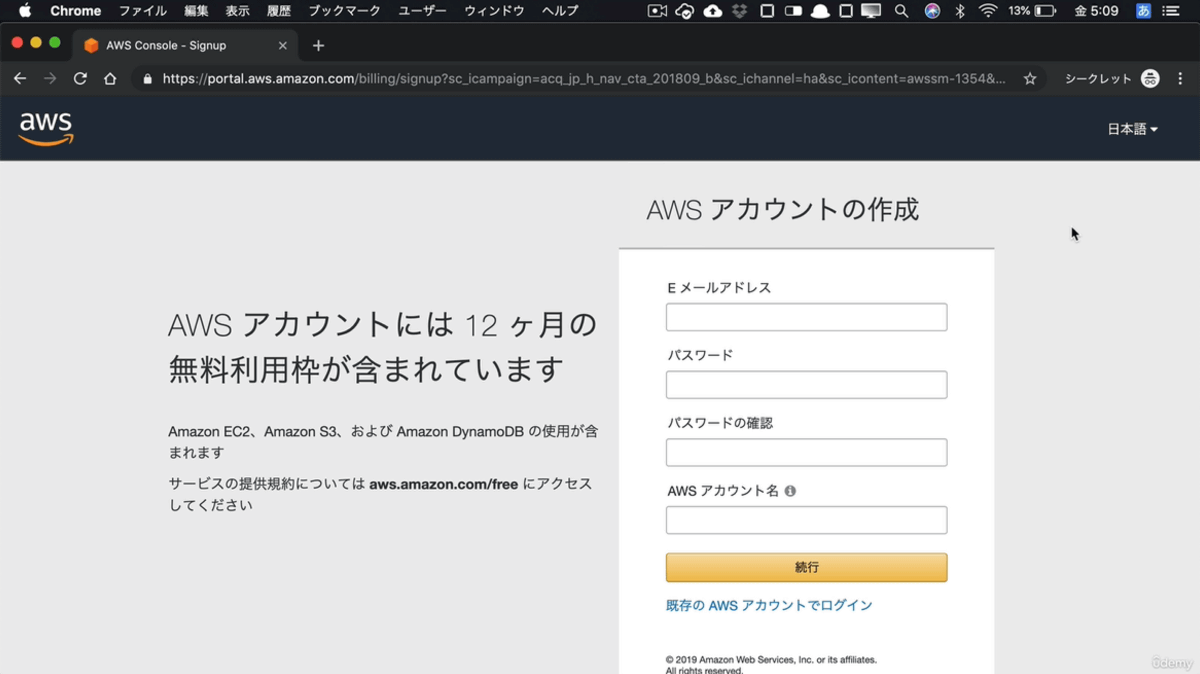Open Chrome's three-dot menu

1180,78
